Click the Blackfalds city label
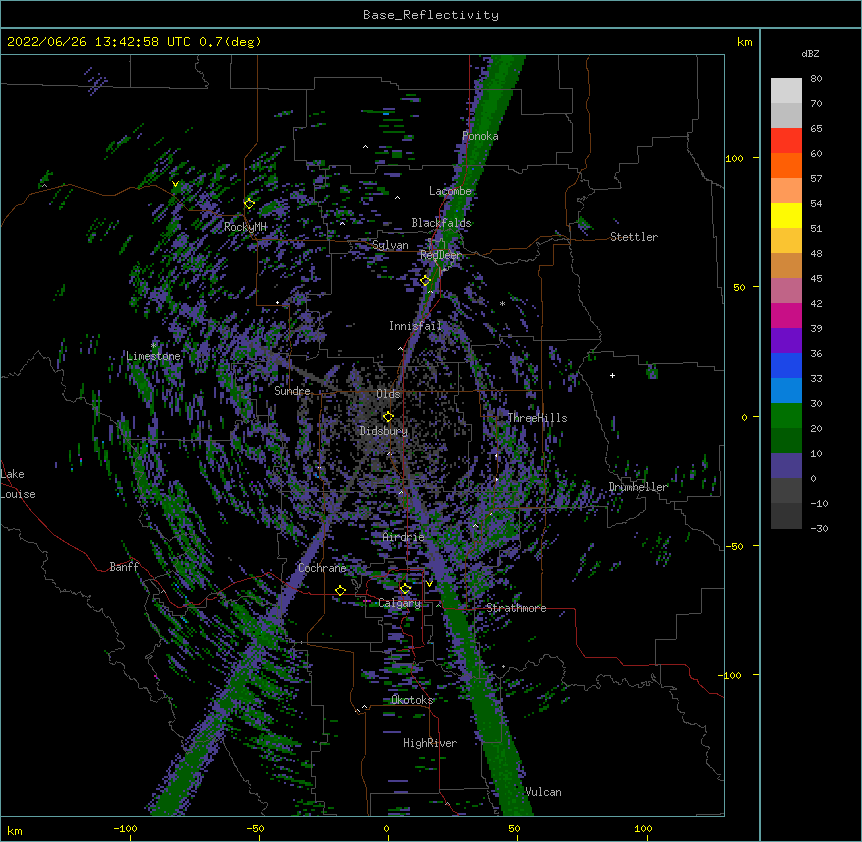 coord(441,223)
